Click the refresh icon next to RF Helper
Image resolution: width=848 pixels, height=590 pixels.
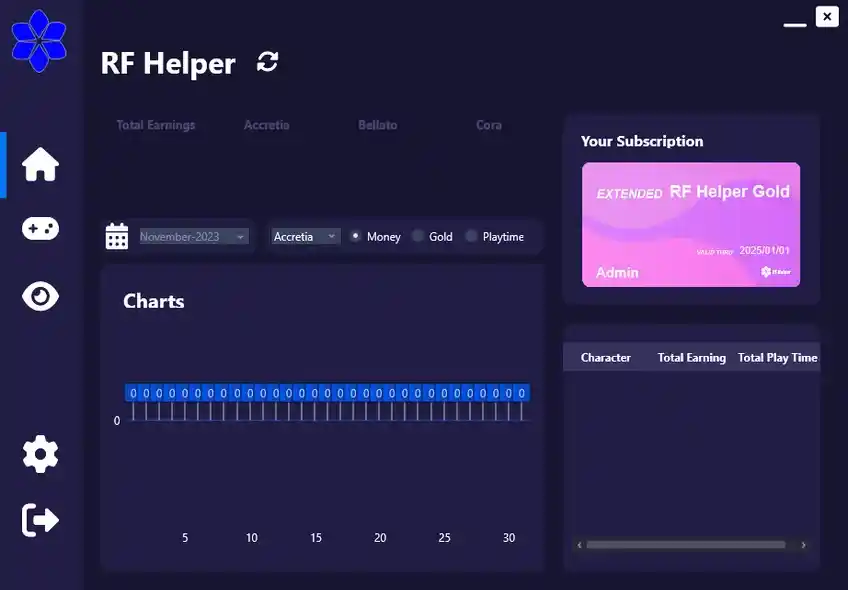[x=266, y=62]
